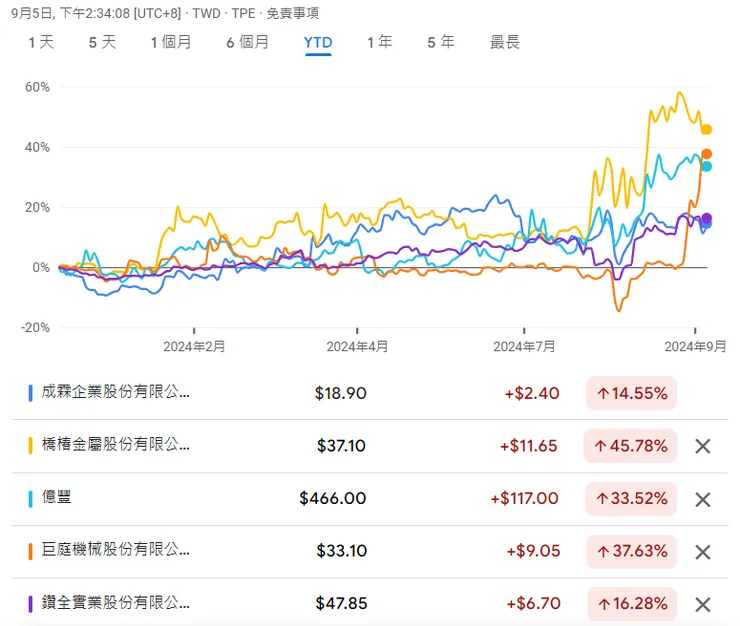Click the 33.52% change badge
Image resolution: width=740 pixels, height=626 pixels.
[x=631, y=499]
